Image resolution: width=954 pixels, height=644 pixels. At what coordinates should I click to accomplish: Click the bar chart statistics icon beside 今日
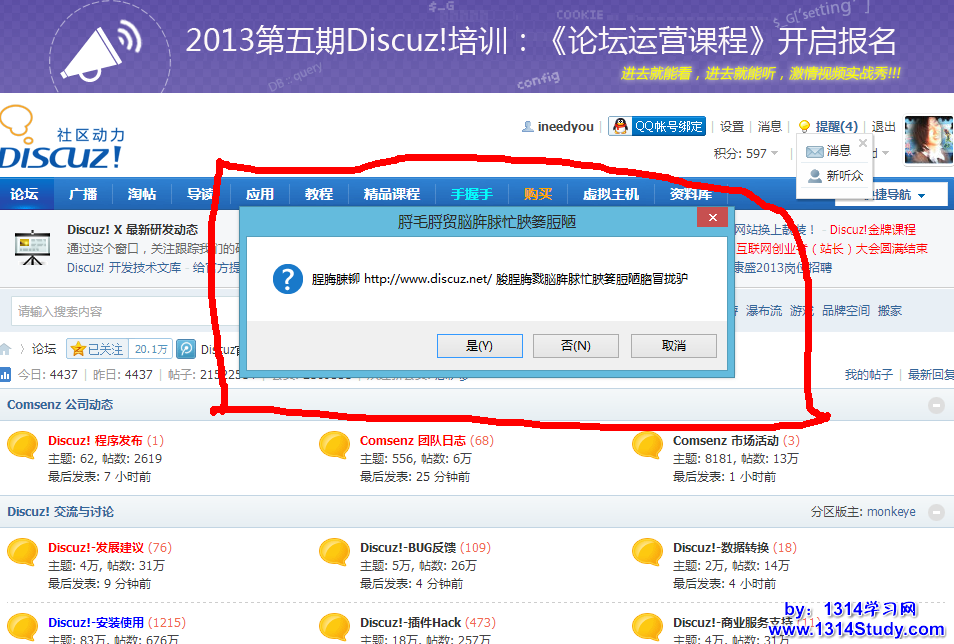coord(5,374)
